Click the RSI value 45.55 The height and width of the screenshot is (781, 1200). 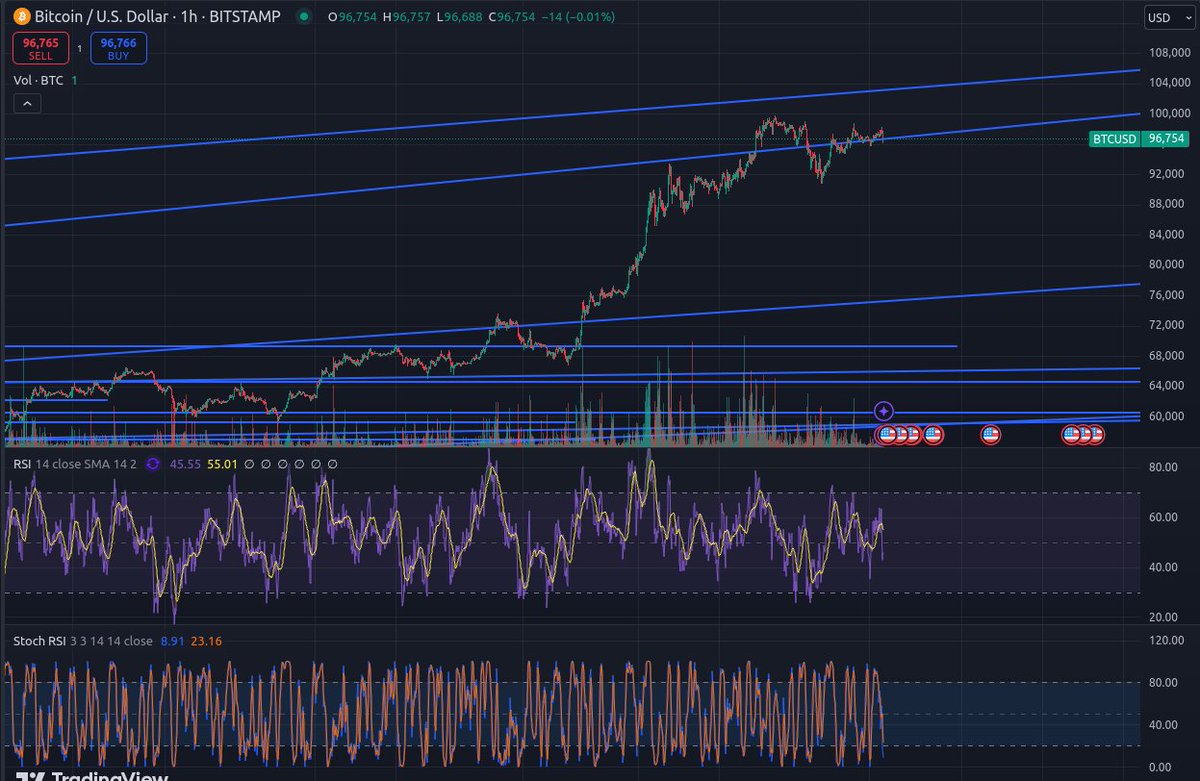click(x=184, y=464)
